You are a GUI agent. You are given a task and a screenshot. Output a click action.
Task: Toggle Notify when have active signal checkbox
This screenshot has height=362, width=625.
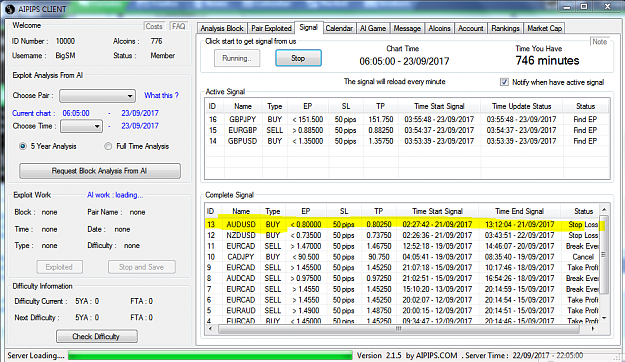[504, 82]
